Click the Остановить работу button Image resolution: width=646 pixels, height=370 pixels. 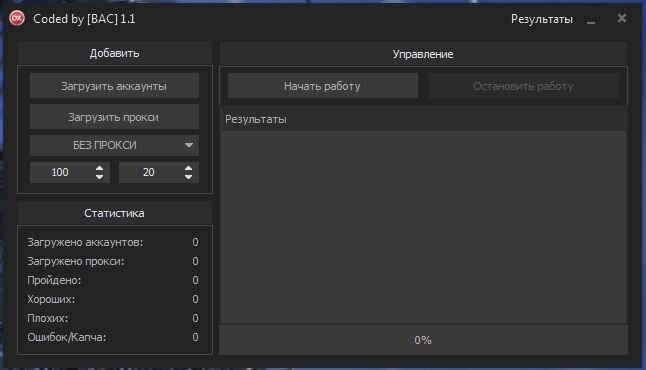(x=523, y=86)
